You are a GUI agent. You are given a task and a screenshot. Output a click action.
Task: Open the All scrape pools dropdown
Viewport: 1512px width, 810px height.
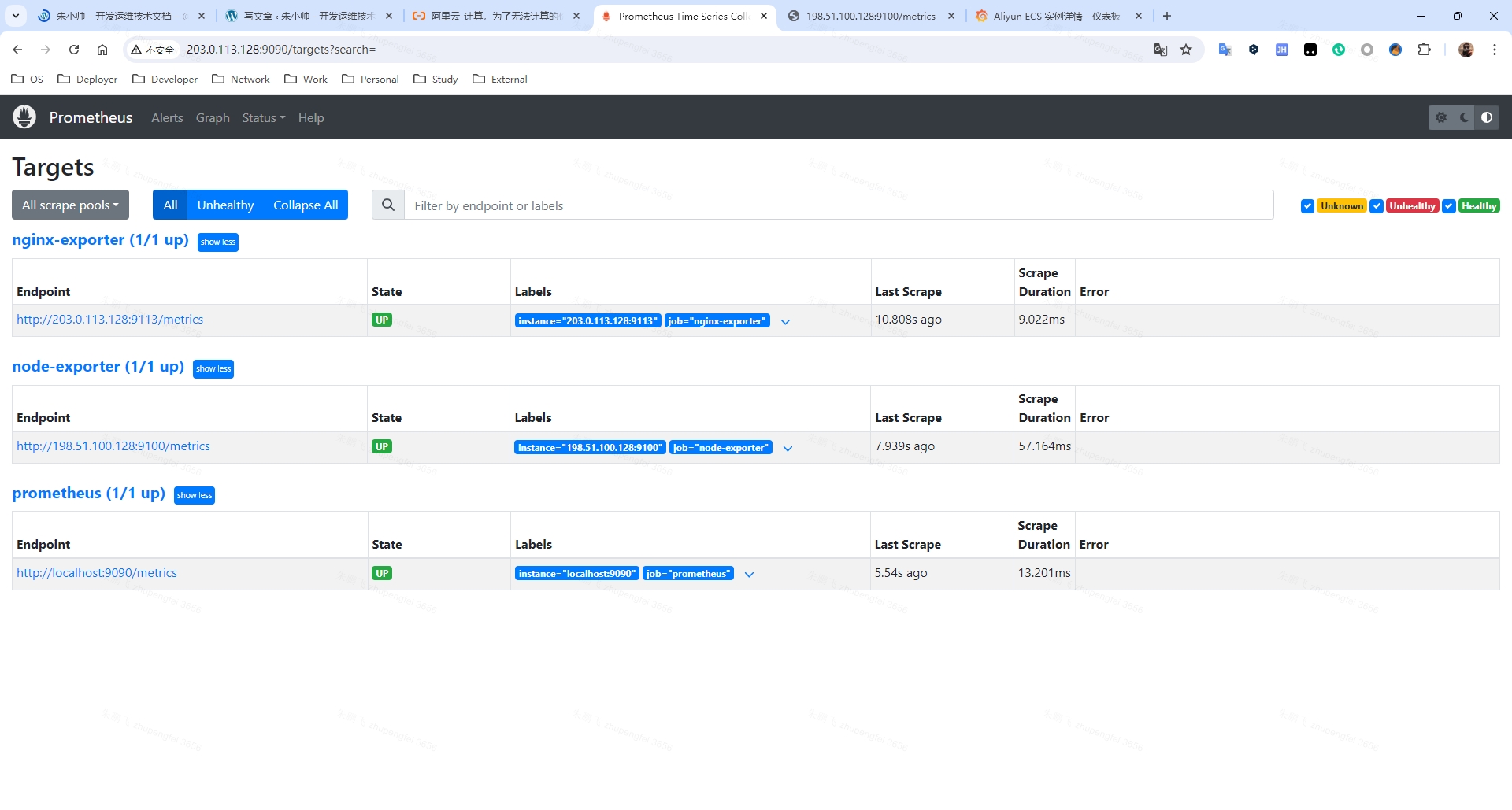[x=70, y=205]
